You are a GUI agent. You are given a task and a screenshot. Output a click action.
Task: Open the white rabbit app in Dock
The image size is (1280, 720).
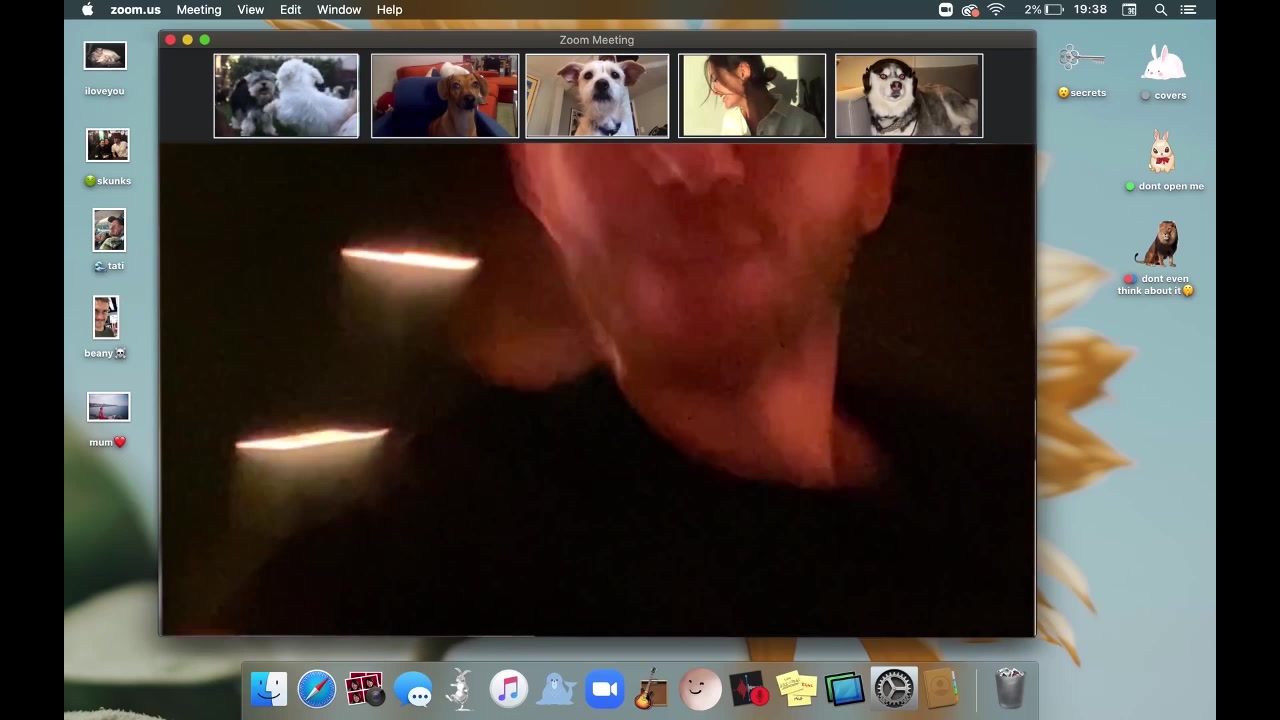point(461,689)
